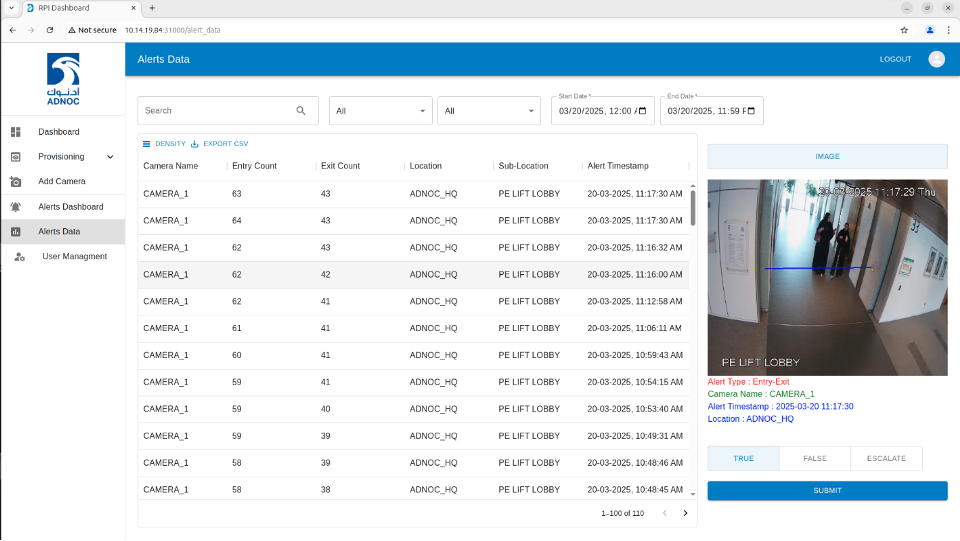Image resolution: width=960 pixels, height=541 pixels.
Task: Open the browser profile icon
Action: (929, 30)
